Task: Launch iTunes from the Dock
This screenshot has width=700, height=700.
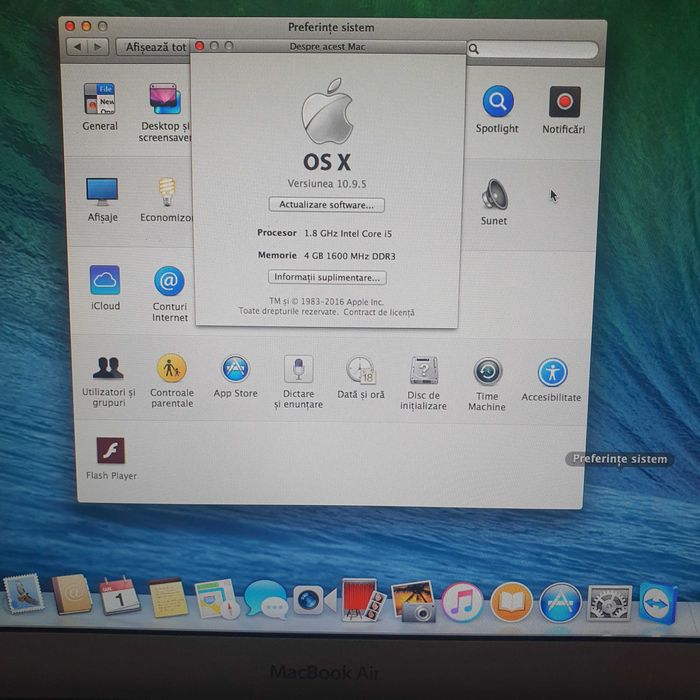Action: coord(462,602)
